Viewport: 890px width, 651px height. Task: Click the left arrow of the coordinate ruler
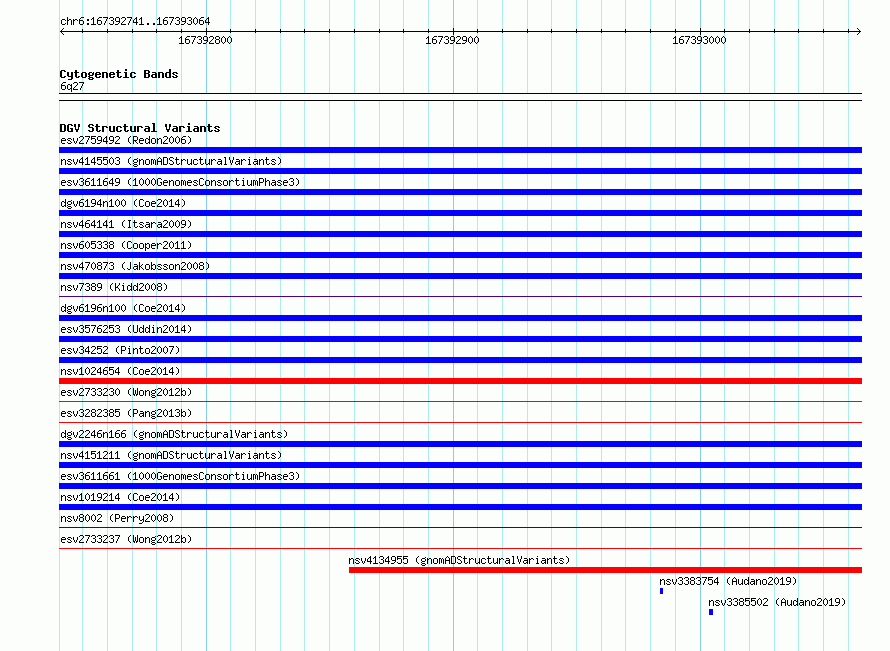(x=62, y=31)
